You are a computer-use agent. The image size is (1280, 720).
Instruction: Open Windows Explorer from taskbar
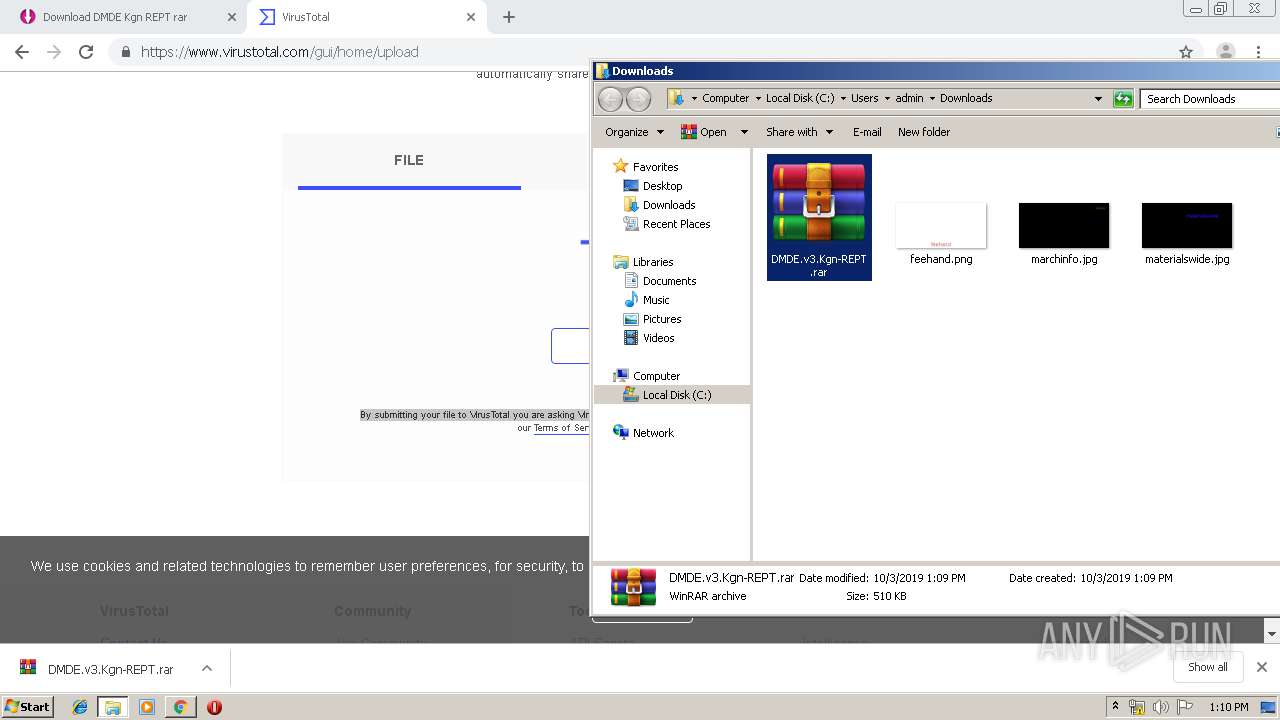pos(113,707)
